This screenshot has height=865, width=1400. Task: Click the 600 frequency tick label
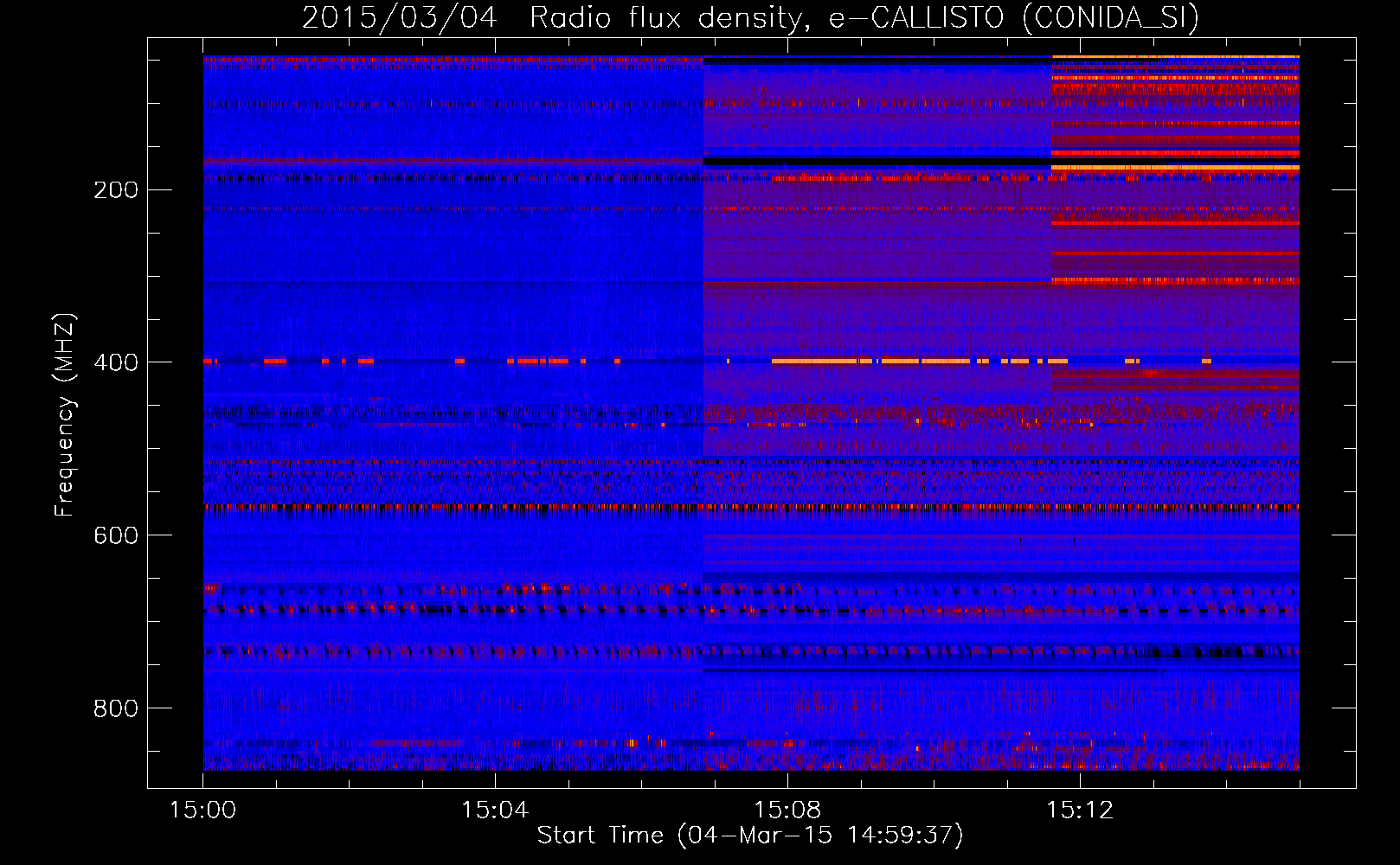[x=116, y=535]
